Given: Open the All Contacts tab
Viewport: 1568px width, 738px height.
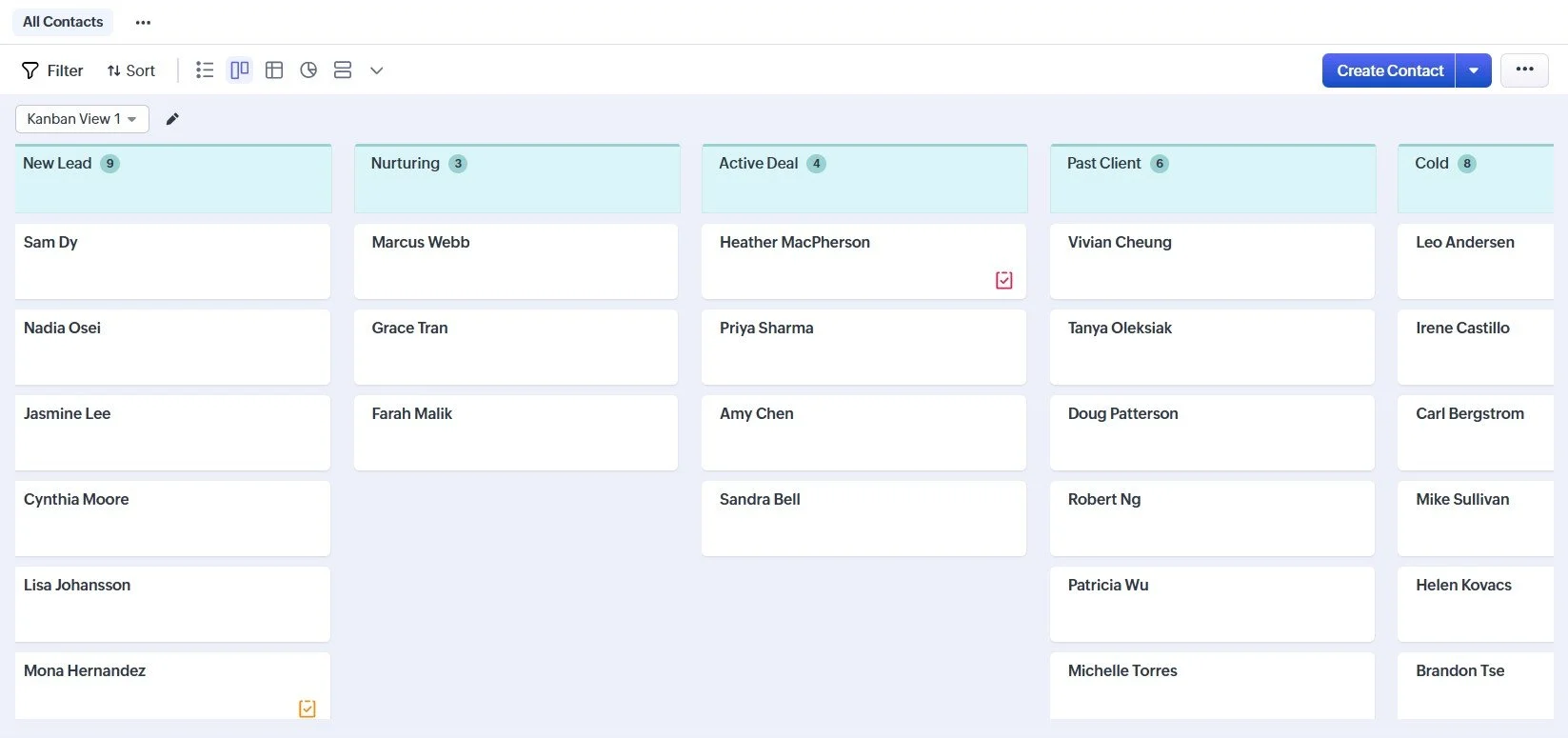Looking at the screenshot, I should (63, 22).
